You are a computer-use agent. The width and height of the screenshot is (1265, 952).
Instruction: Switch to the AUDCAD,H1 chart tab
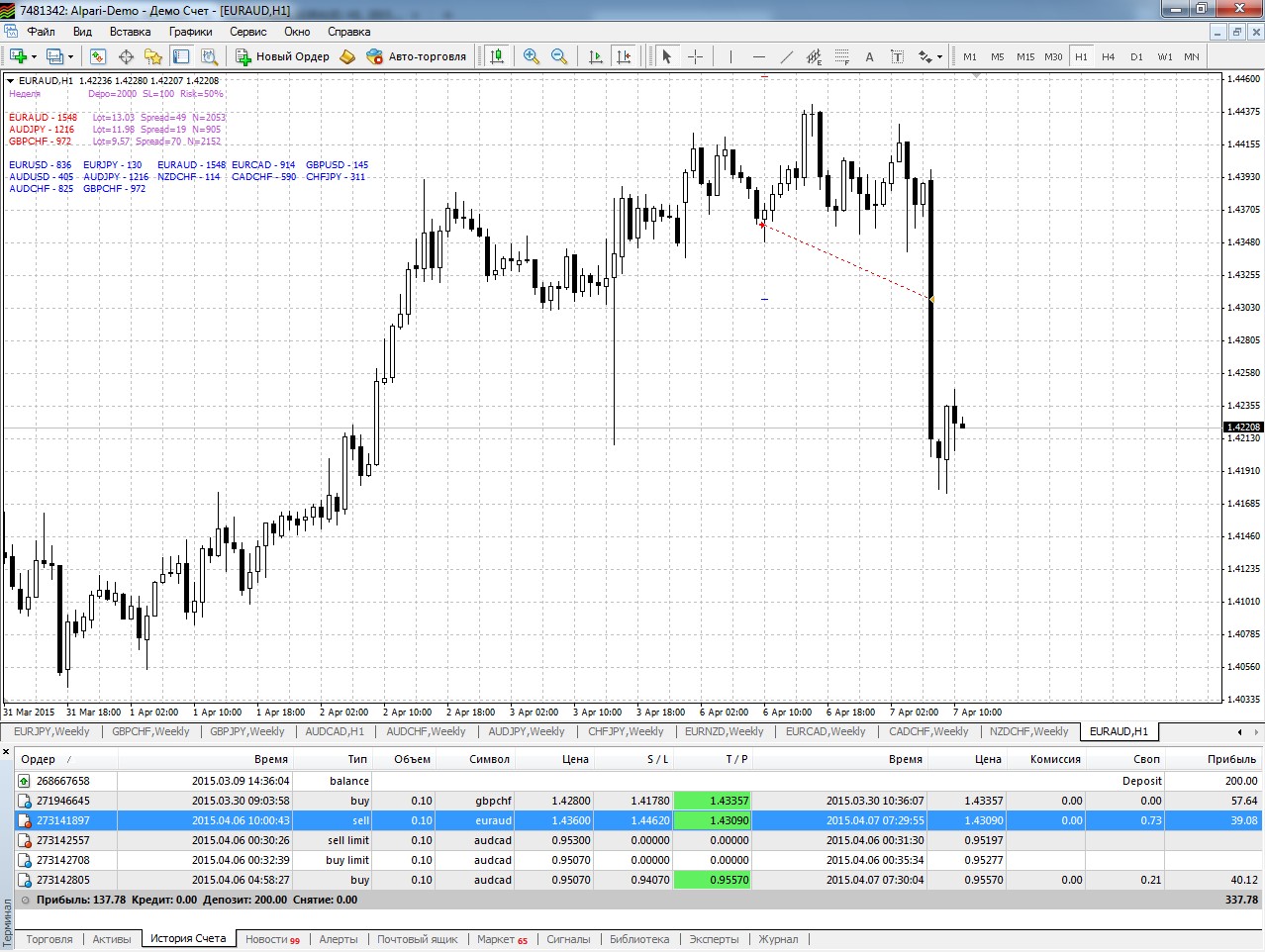(x=335, y=731)
